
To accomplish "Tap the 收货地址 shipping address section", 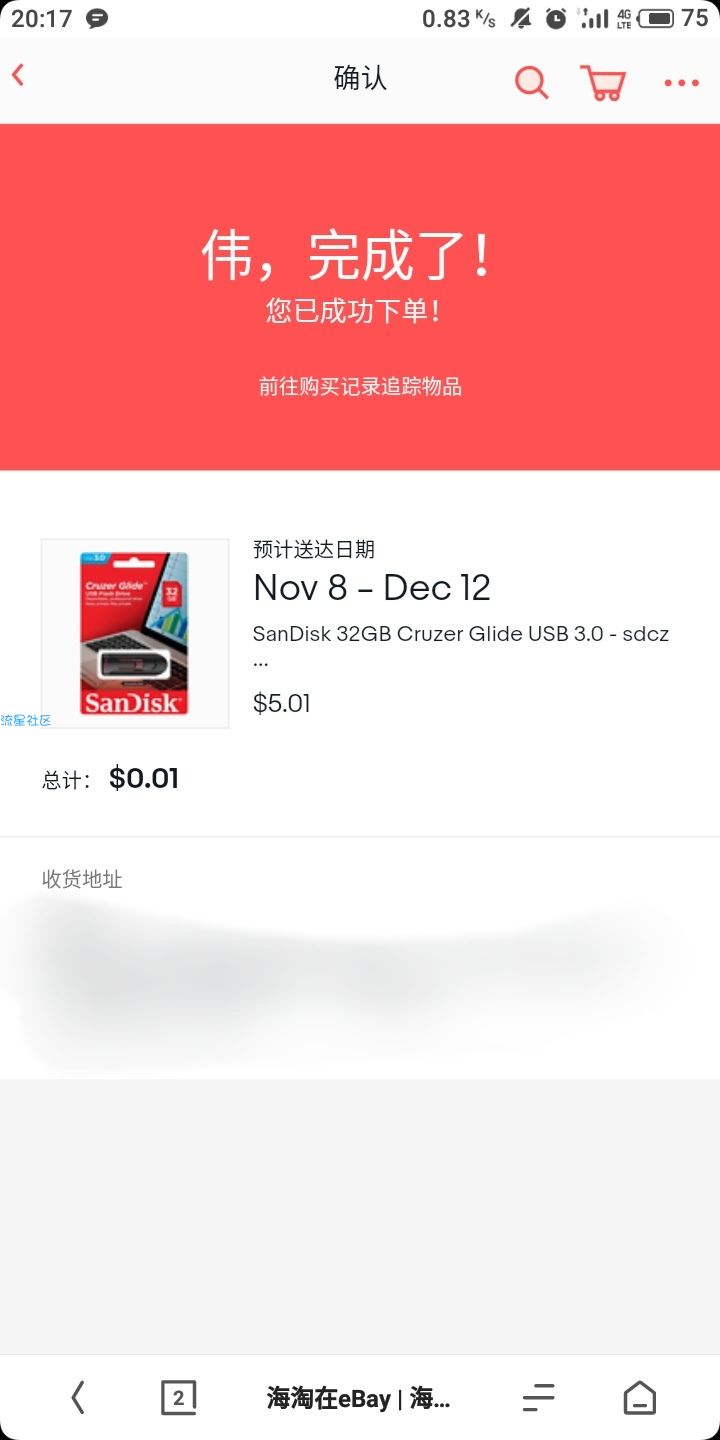I will 360,957.
